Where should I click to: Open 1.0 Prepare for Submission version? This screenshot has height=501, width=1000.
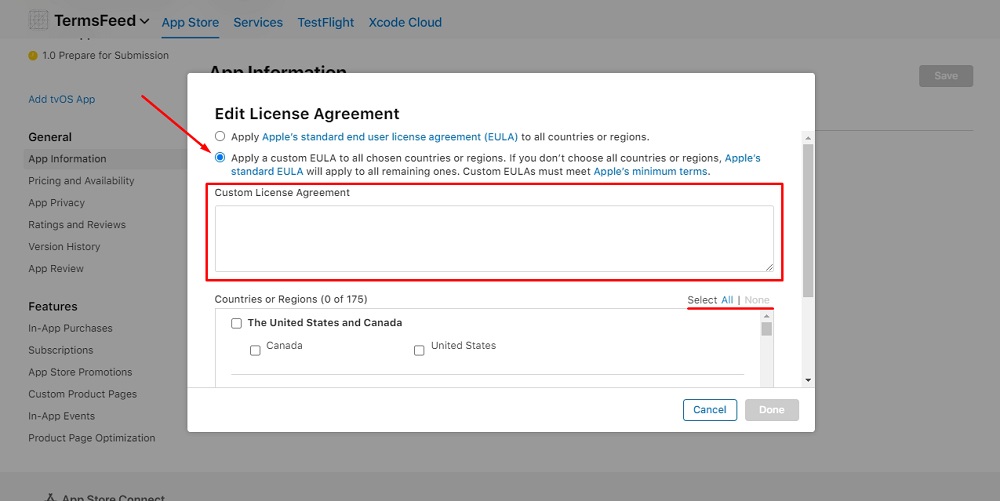(105, 55)
